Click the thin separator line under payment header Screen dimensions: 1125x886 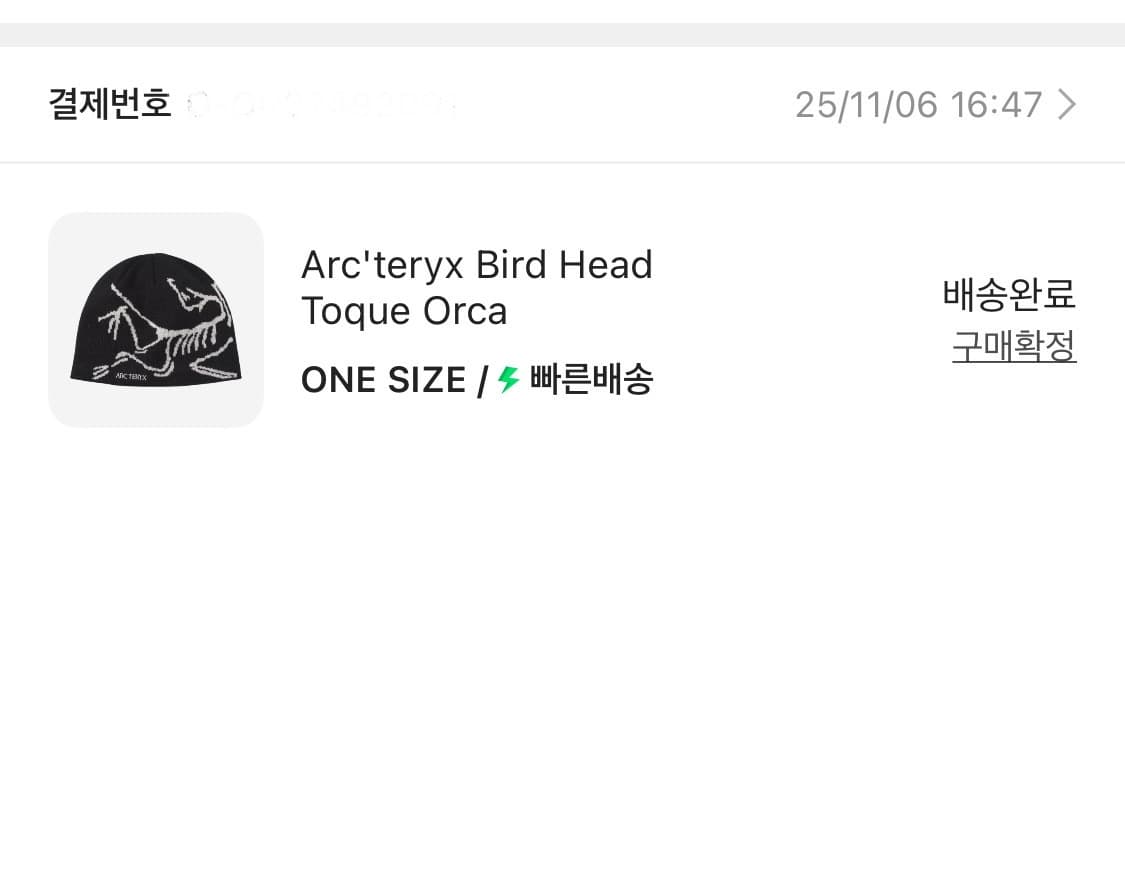[562, 163]
